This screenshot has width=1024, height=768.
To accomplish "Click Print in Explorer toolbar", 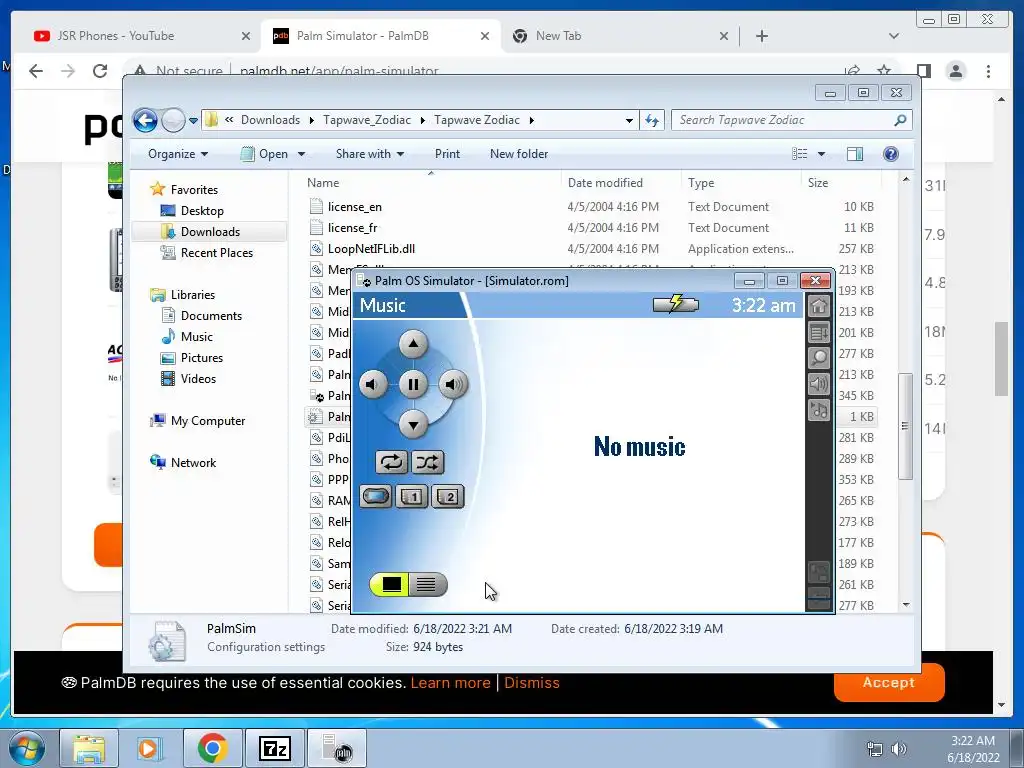I will [x=447, y=154].
